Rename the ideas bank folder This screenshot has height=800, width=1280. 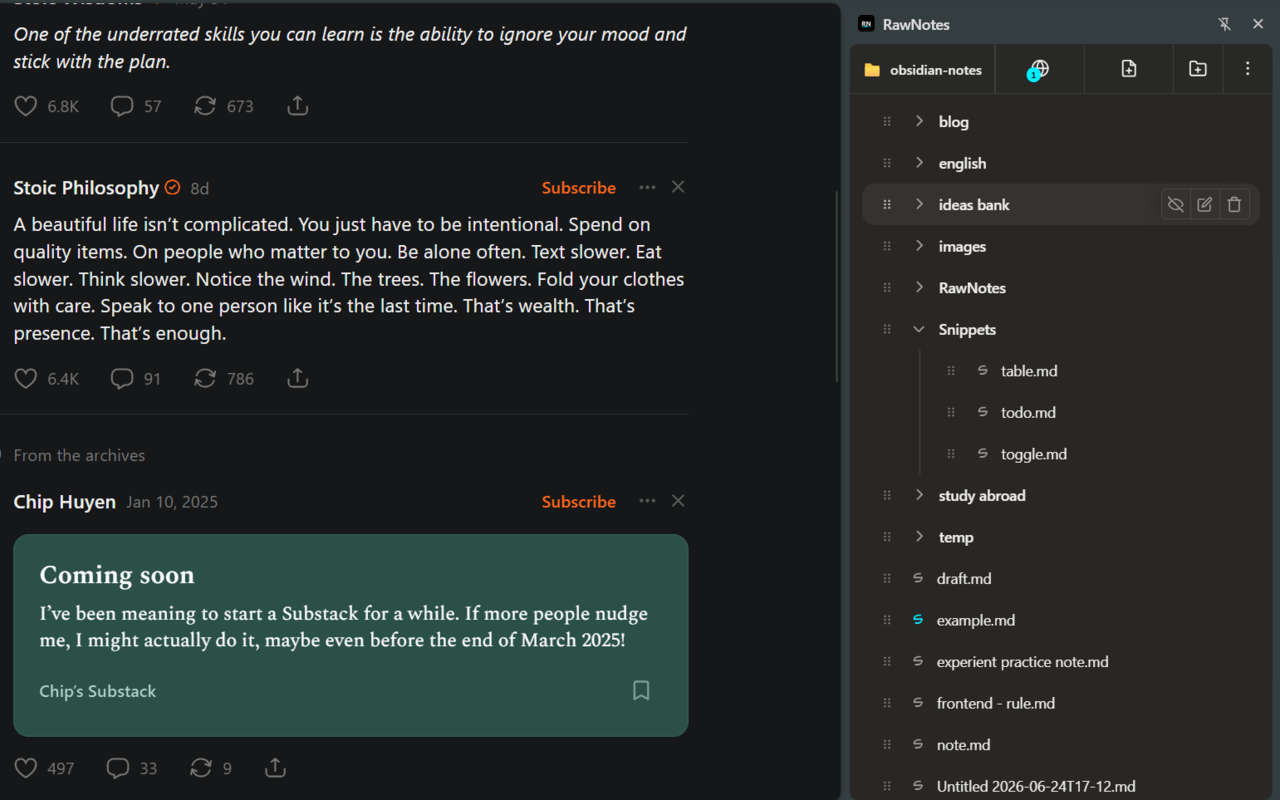(x=1205, y=204)
